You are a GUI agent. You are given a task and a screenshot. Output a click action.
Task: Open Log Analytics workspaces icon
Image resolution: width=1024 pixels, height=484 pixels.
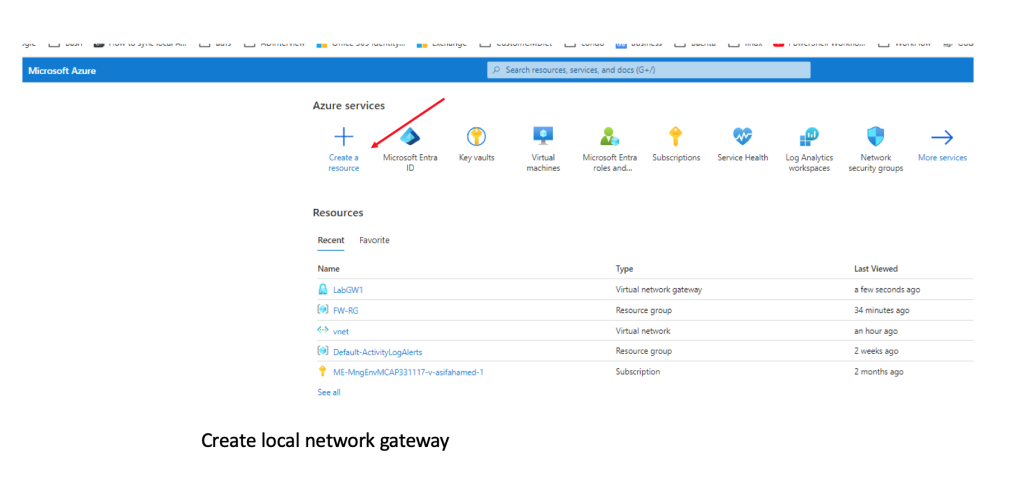pos(809,138)
